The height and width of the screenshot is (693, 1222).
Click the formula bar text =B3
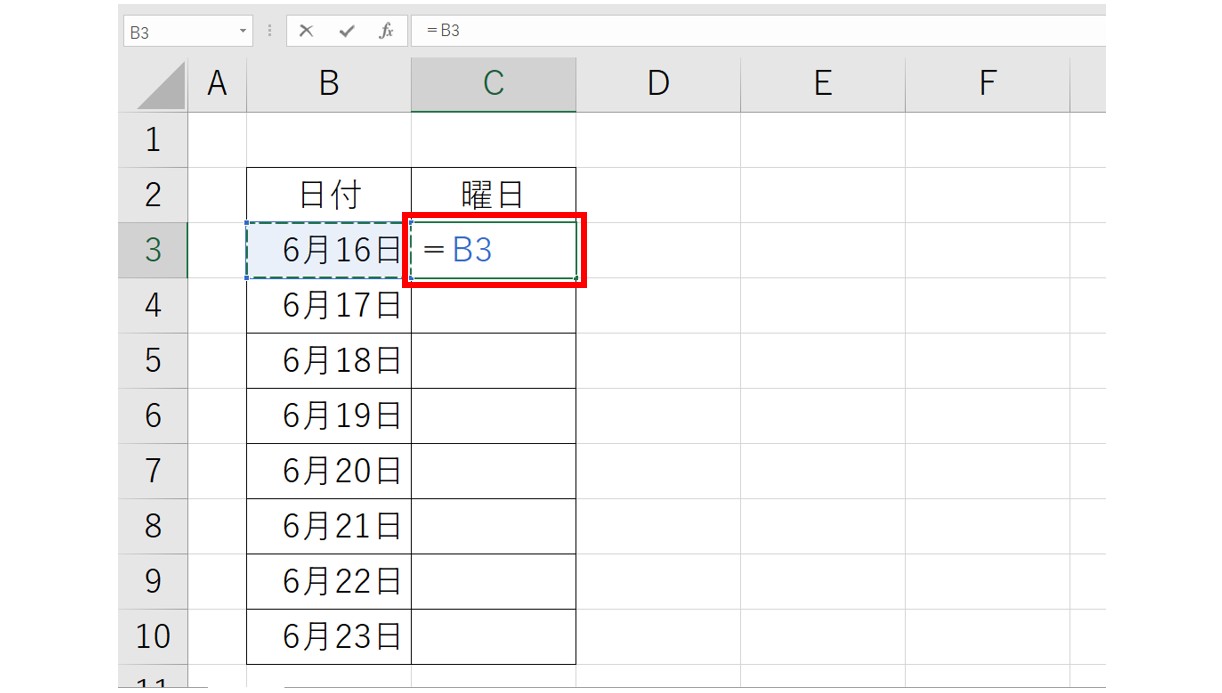click(443, 31)
